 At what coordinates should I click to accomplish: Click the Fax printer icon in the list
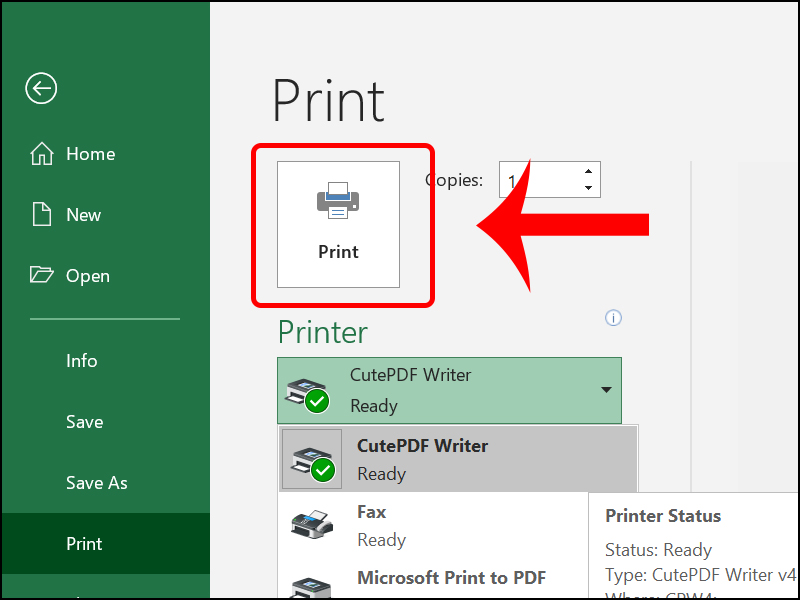tap(310, 524)
